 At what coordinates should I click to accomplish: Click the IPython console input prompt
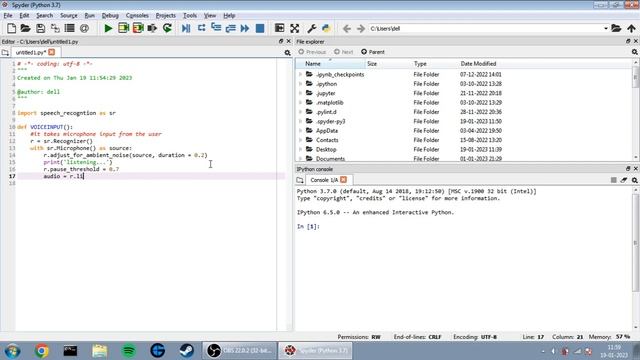pos(309,227)
